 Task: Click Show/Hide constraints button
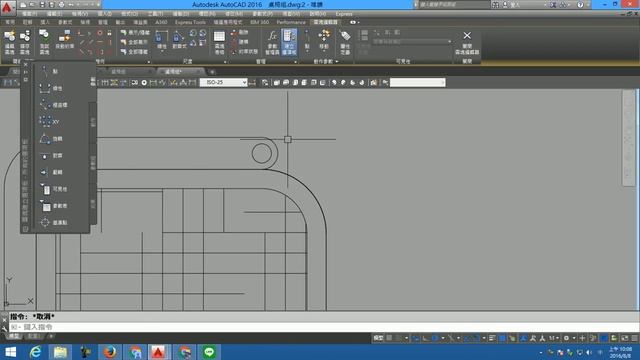135,32
